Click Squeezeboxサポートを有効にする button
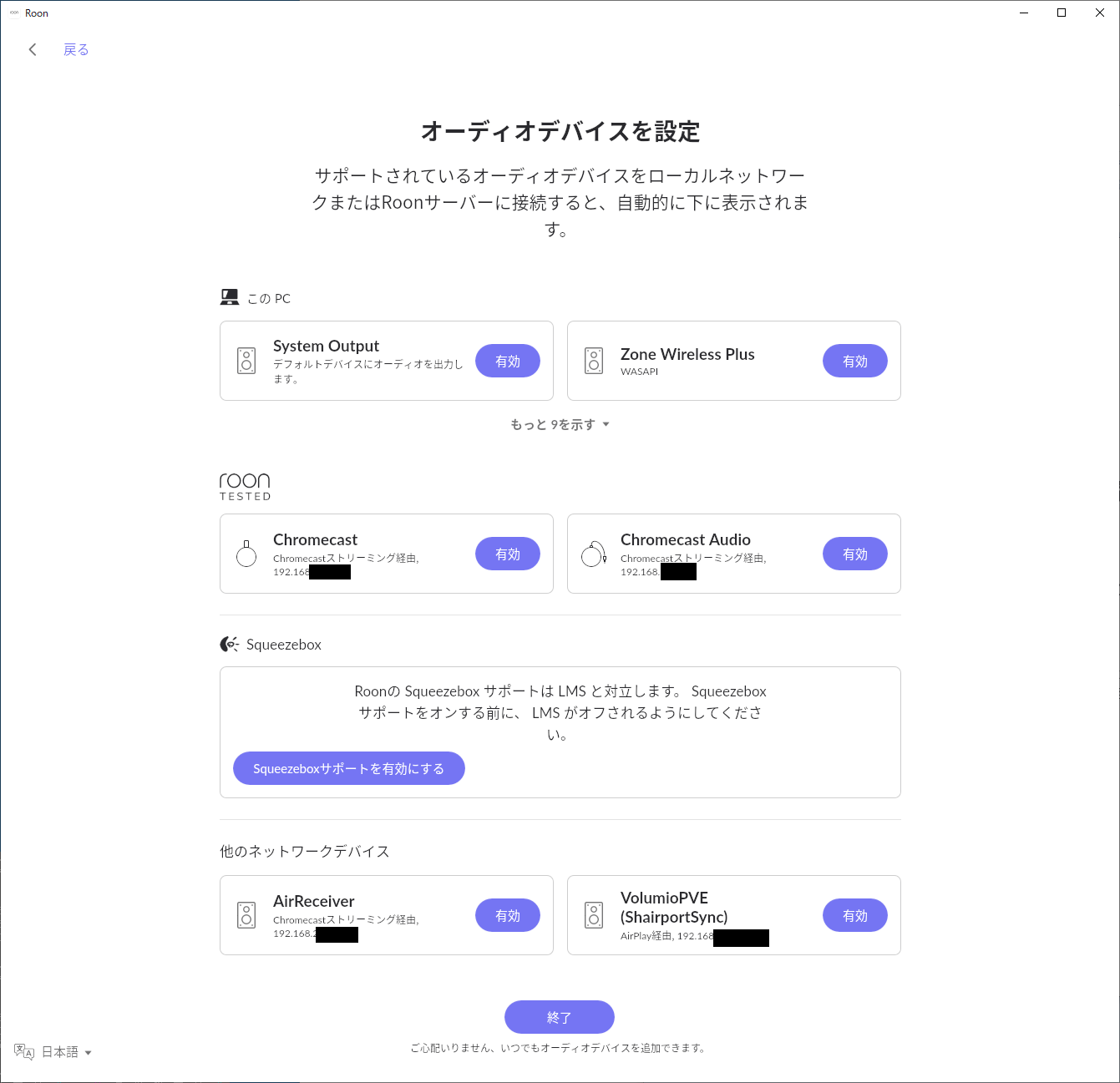This screenshot has width=1120, height=1083. (x=348, y=768)
